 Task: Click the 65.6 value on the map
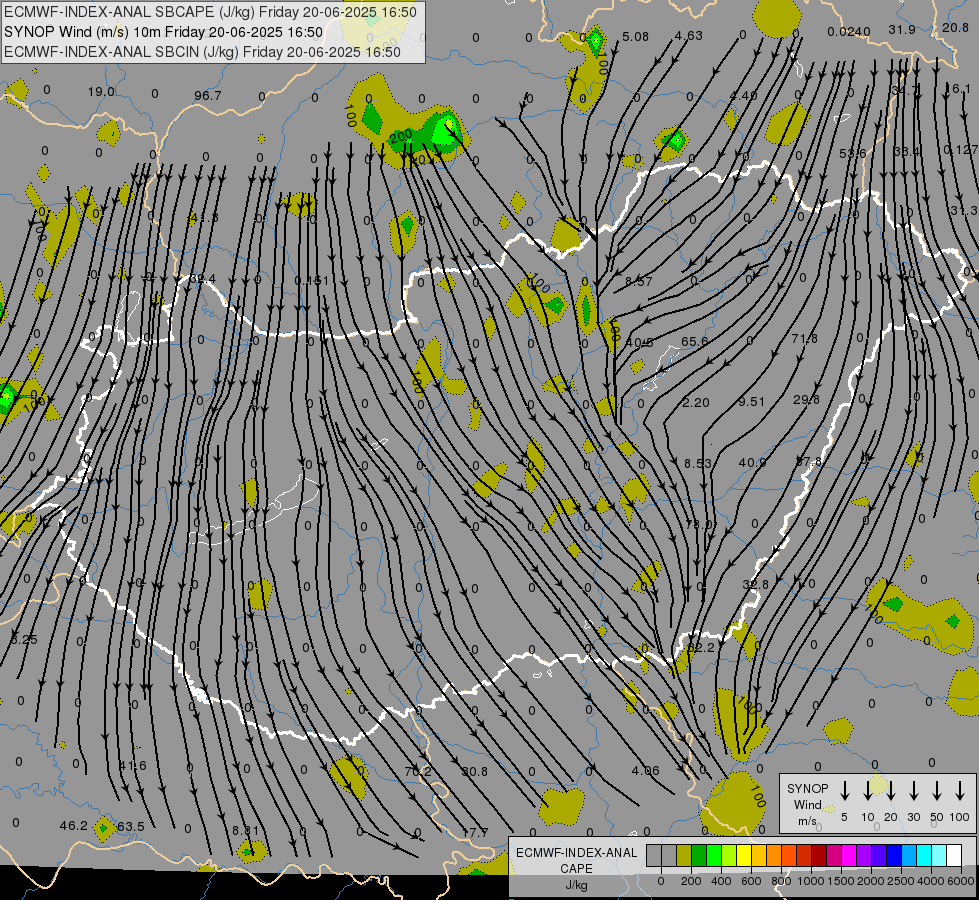click(x=695, y=342)
